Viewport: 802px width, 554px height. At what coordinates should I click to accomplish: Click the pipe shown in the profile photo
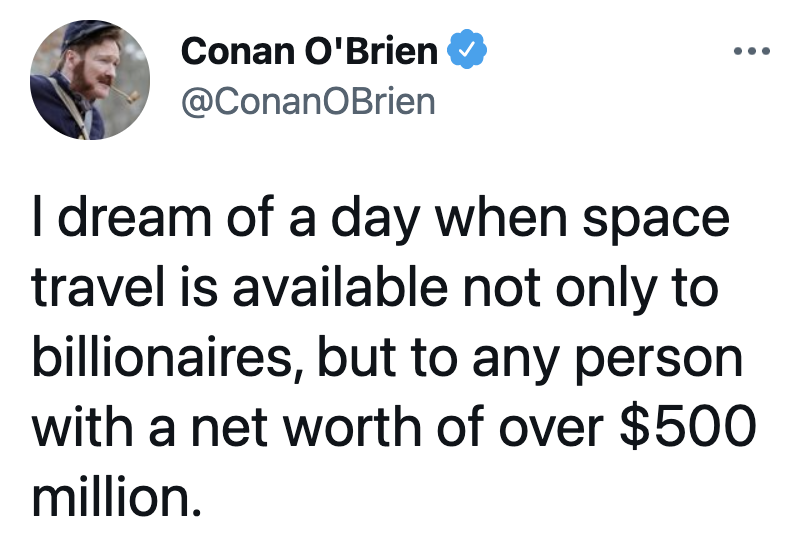click(x=126, y=95)
